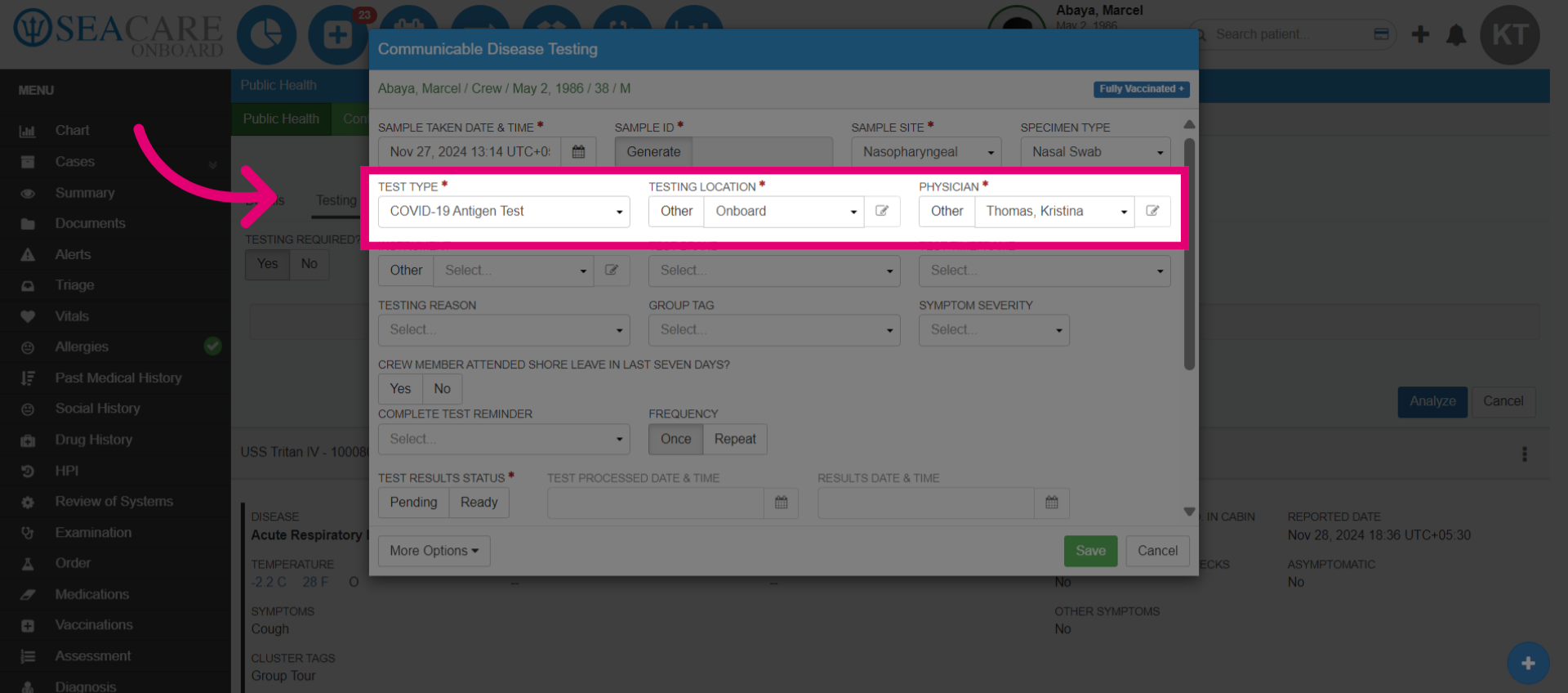The width and height of the screenshot is (1568, 693).
Task: Click the Vitals heart icon
Action: pyautogui.click(x=28, y=316)
